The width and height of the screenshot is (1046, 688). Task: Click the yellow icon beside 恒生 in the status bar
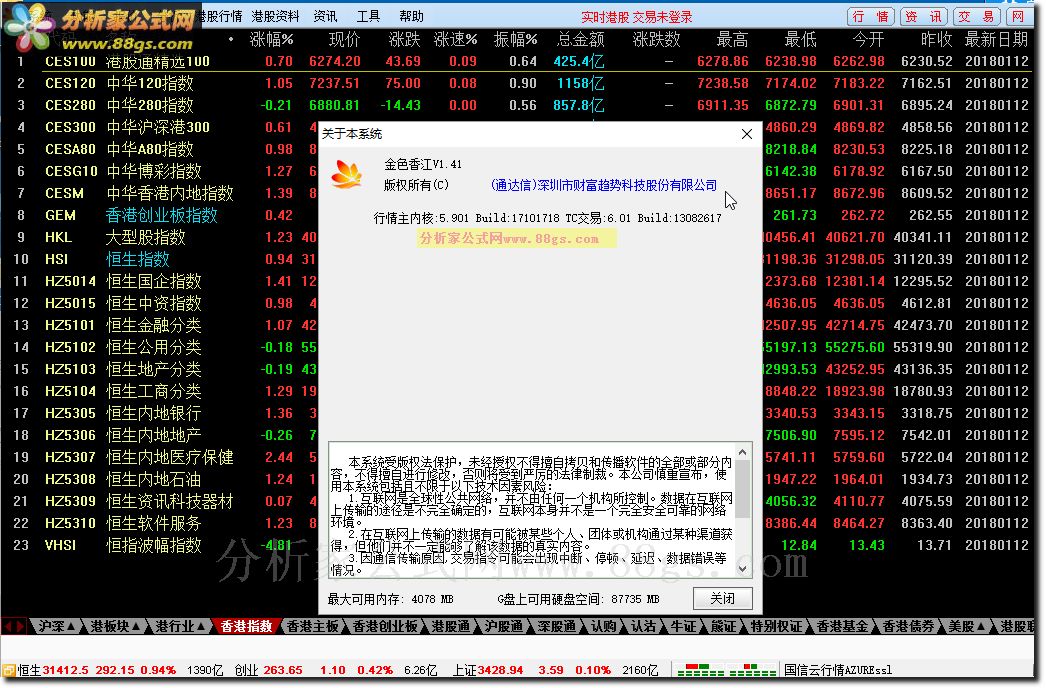point(9,670)
